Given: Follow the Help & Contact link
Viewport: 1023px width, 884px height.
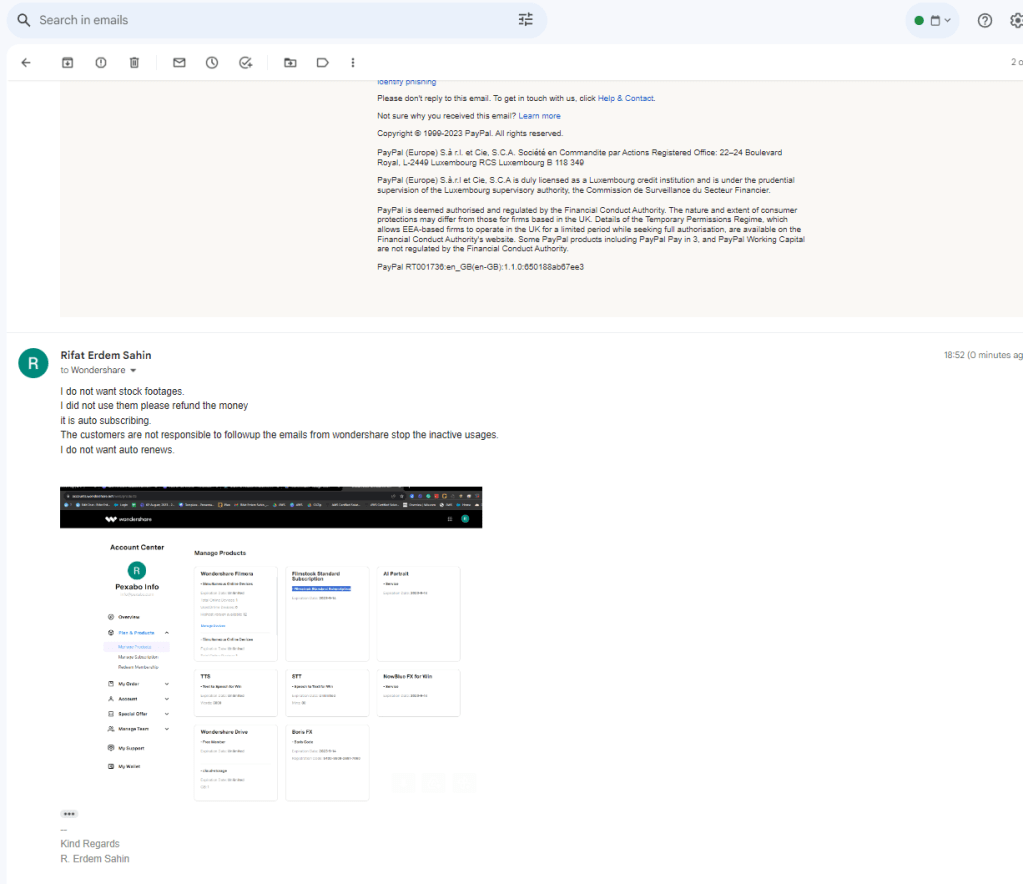Looking at the screenshot, I should click(626, 99).
